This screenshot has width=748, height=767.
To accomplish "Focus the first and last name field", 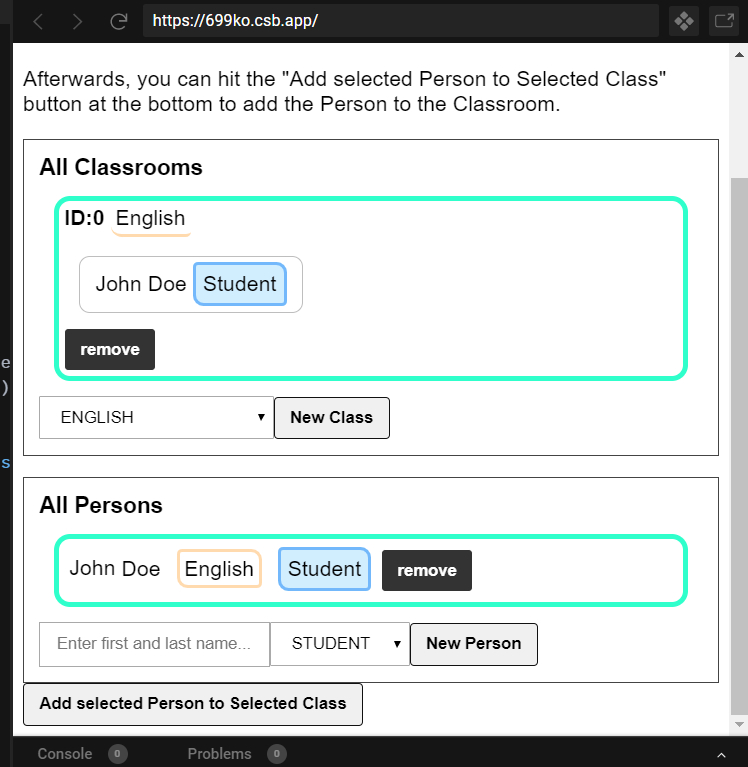I will point(154,644).
